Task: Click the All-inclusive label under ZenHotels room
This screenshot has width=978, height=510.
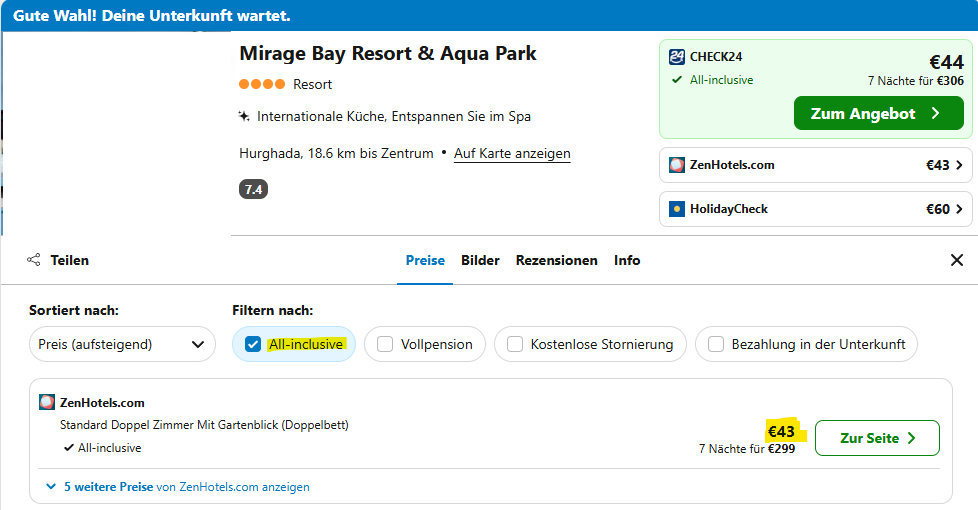Action: click(110, 448)
